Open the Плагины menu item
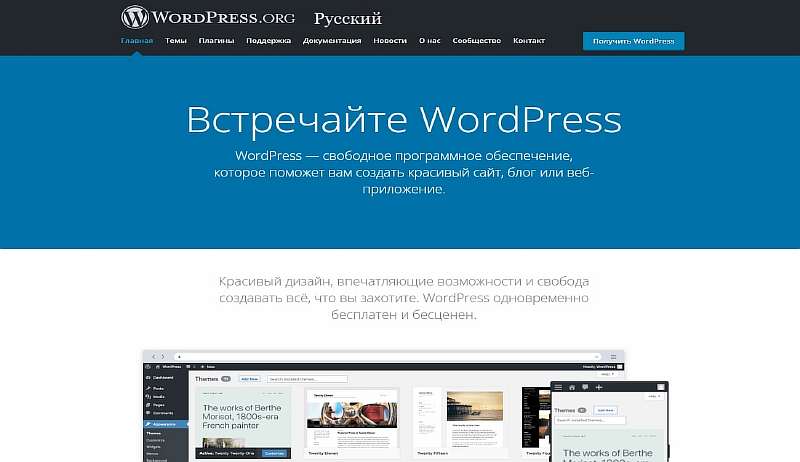This screenshot has width=800, height=462. (216, 40)
